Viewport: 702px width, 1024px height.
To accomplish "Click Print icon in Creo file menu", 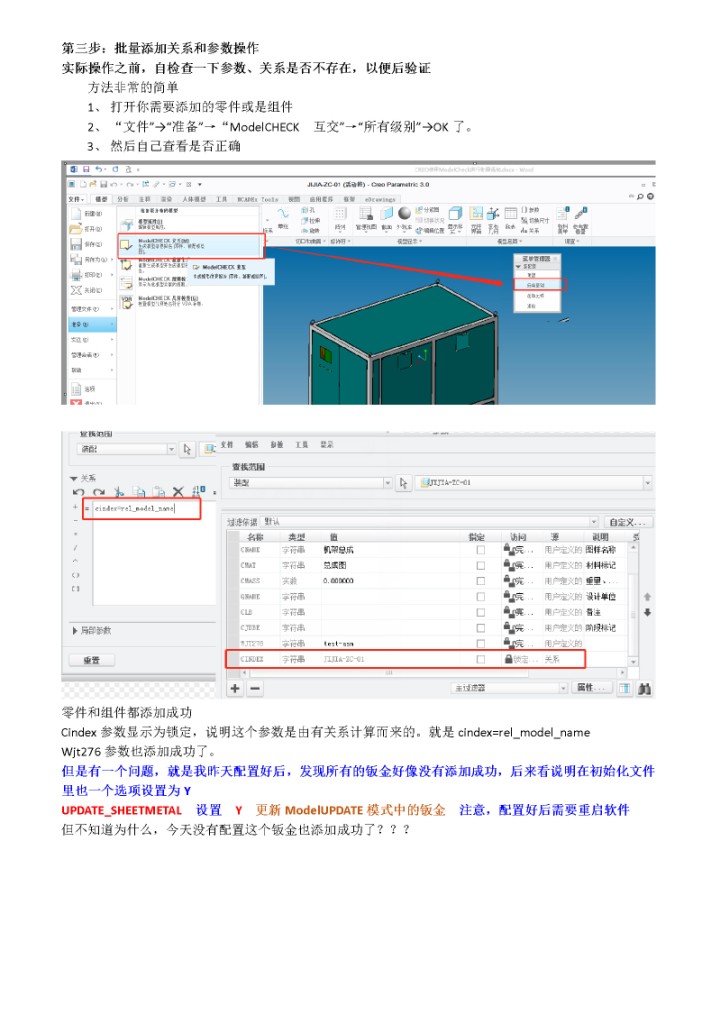I will [x=76, y=275].
